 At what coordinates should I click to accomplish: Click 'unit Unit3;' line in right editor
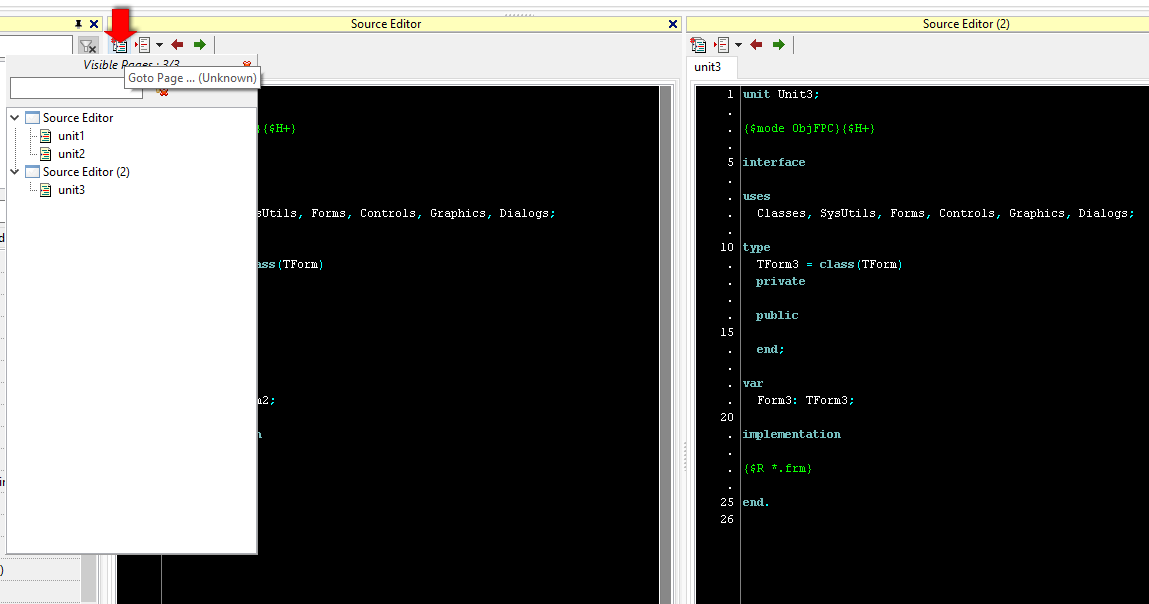(780, 94)
